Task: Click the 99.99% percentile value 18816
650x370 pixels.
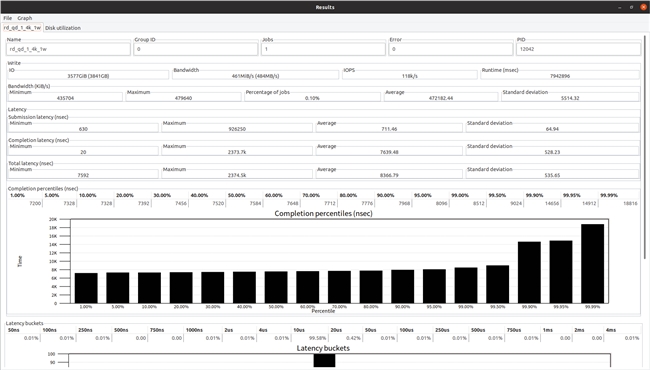Action: click(x=630, y=203)
